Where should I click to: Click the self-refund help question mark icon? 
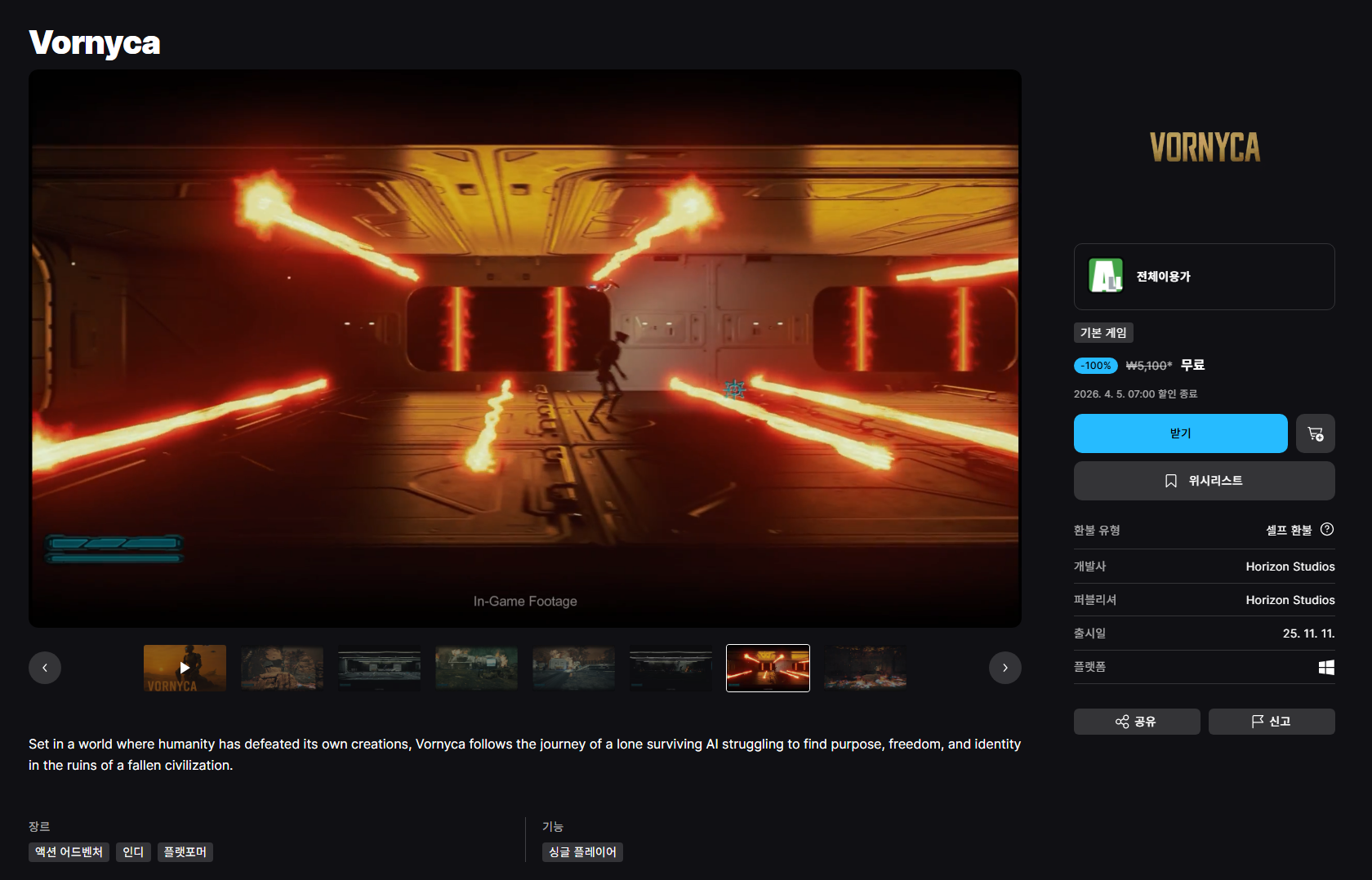point(1327,529)
